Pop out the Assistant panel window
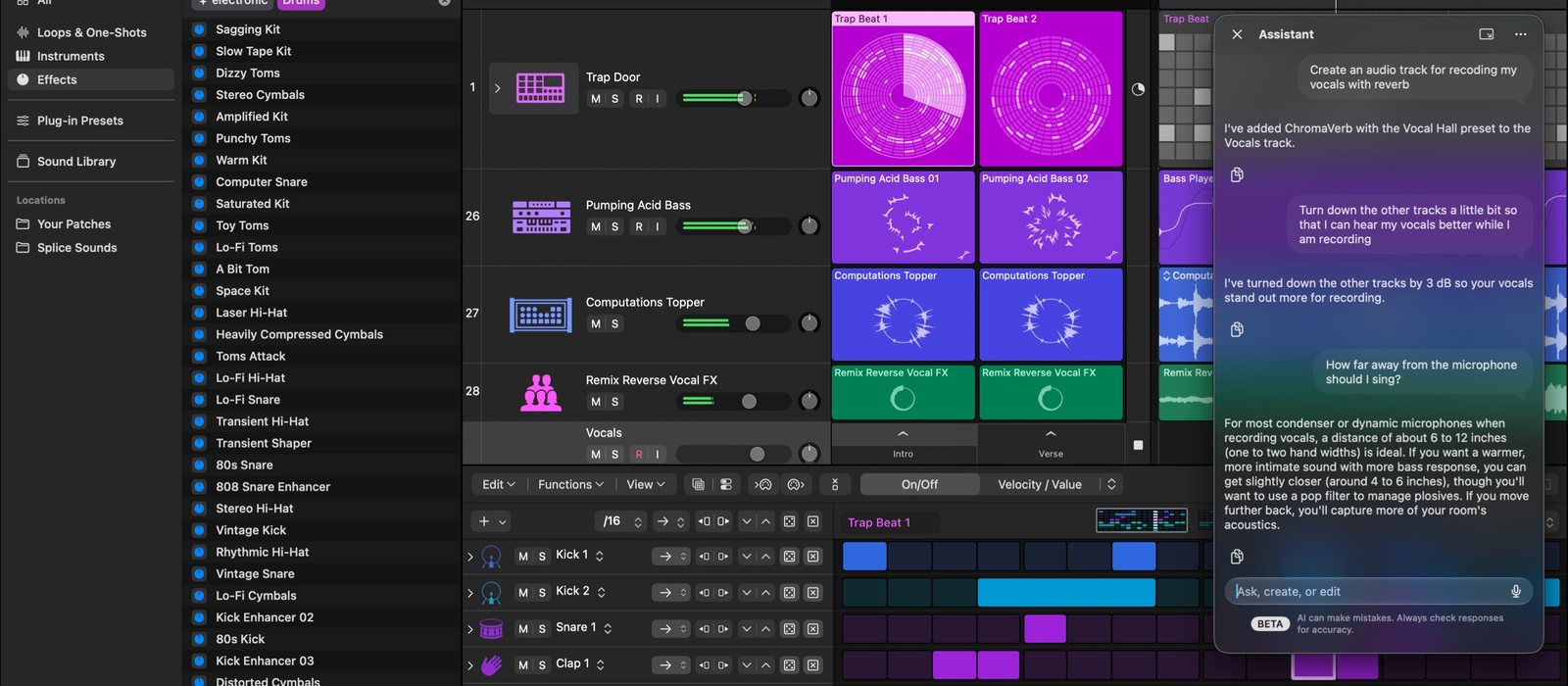This screenshot has width=1568, height=686. click(1486, 34)
